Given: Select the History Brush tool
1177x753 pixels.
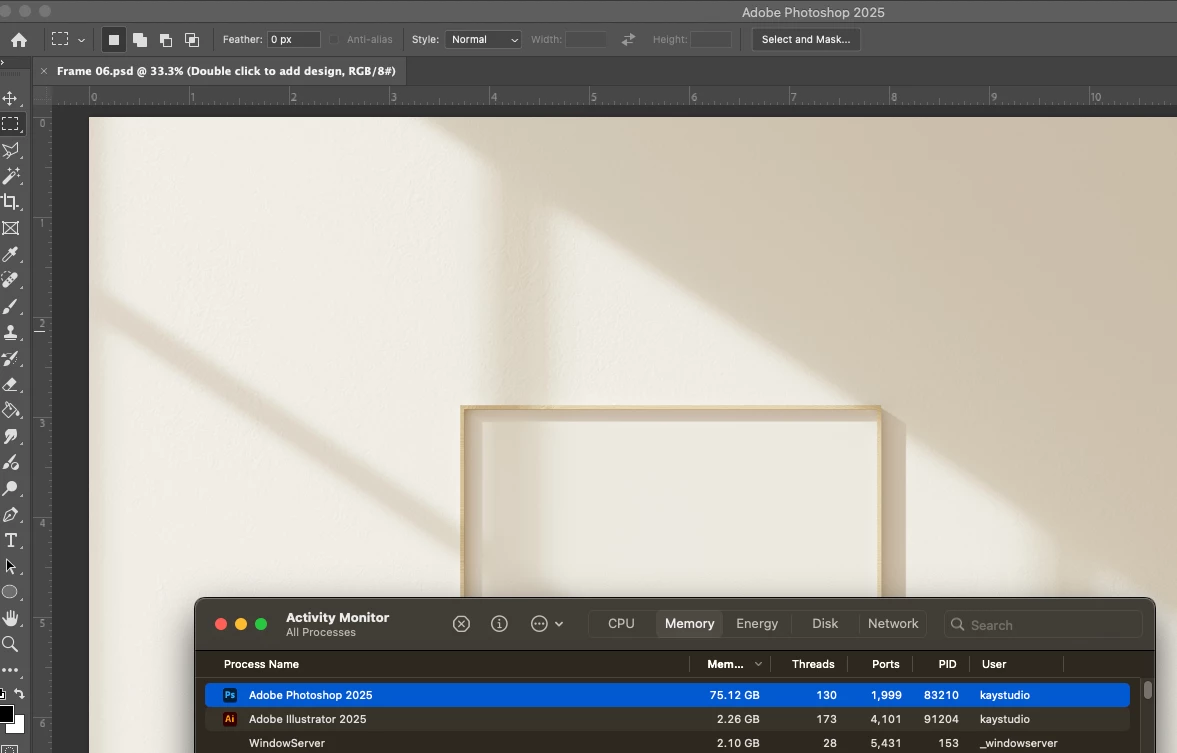Looking at the screenshot, I should click(x=11, y=358).
